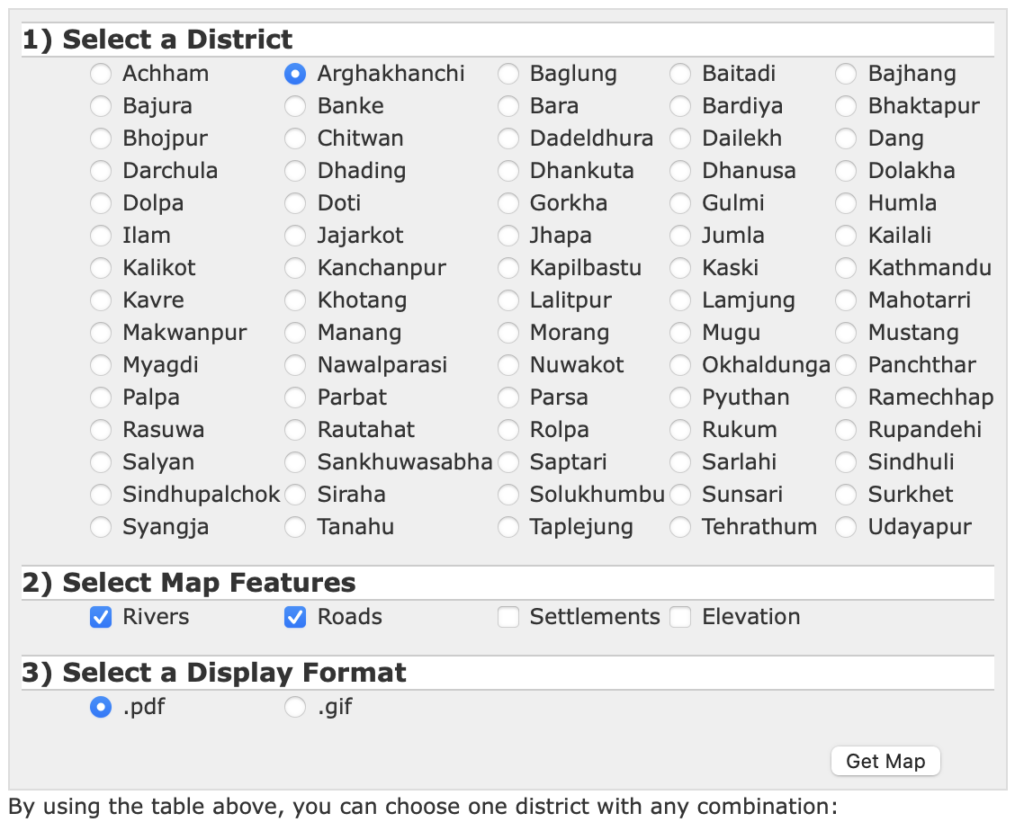Select Okhaldunga district

pos(680,365)
